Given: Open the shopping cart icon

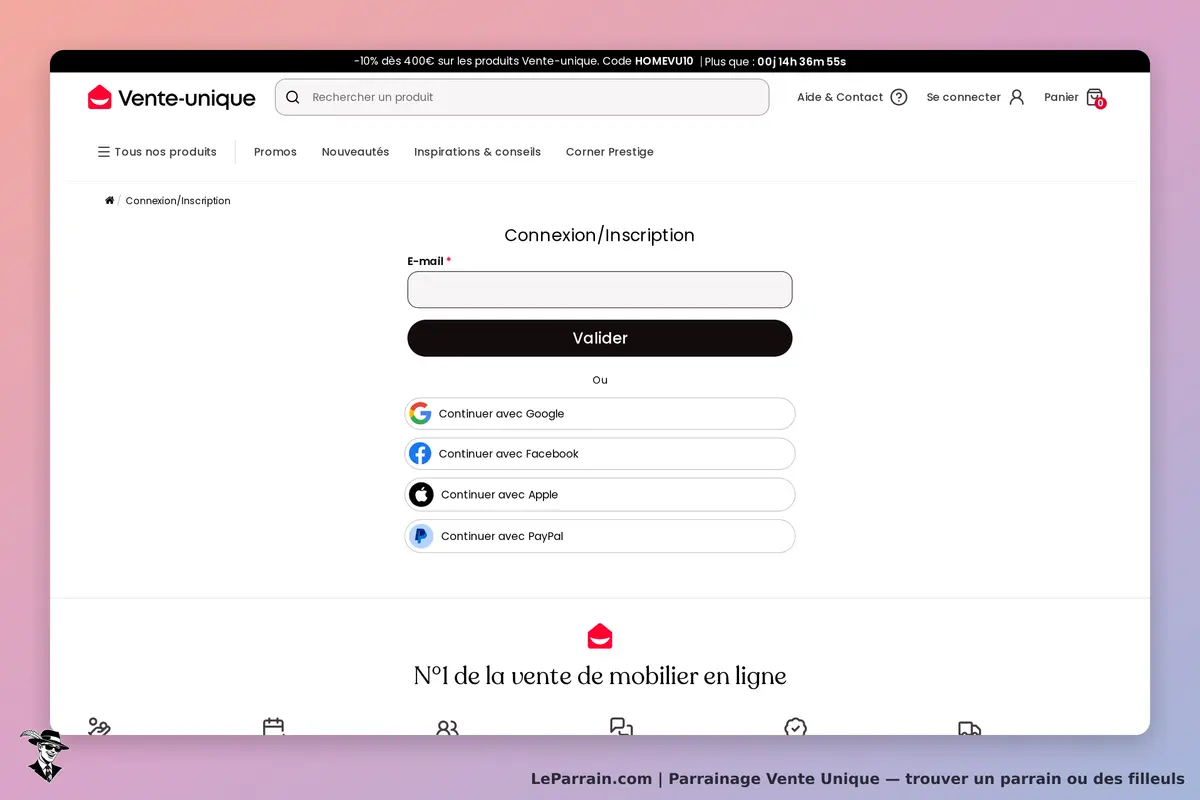Looking at the screenshot, I should (x=1094, y=97).
